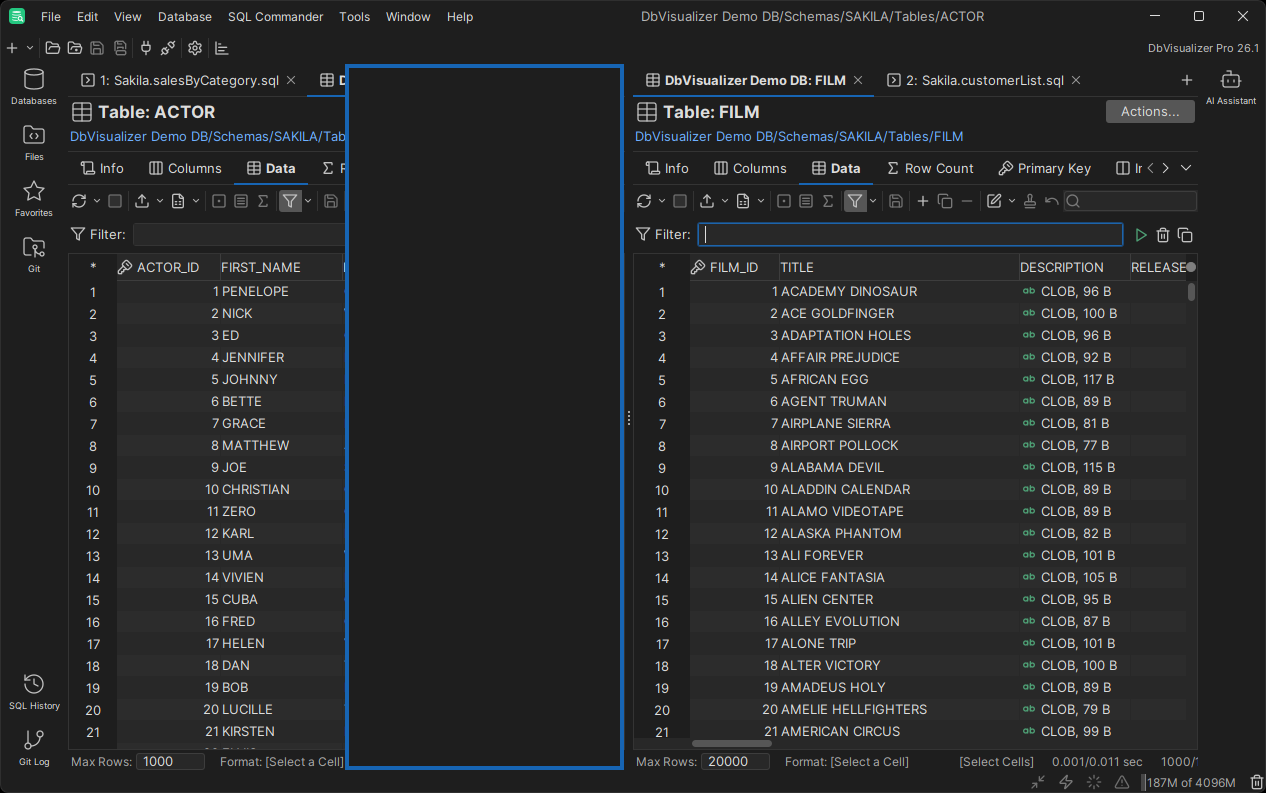Image resolution: width=1266 pixels, height=793 pixels.
Task: Expand filter dropdown arrow in FILM toolbar
Action: point(873,201)
